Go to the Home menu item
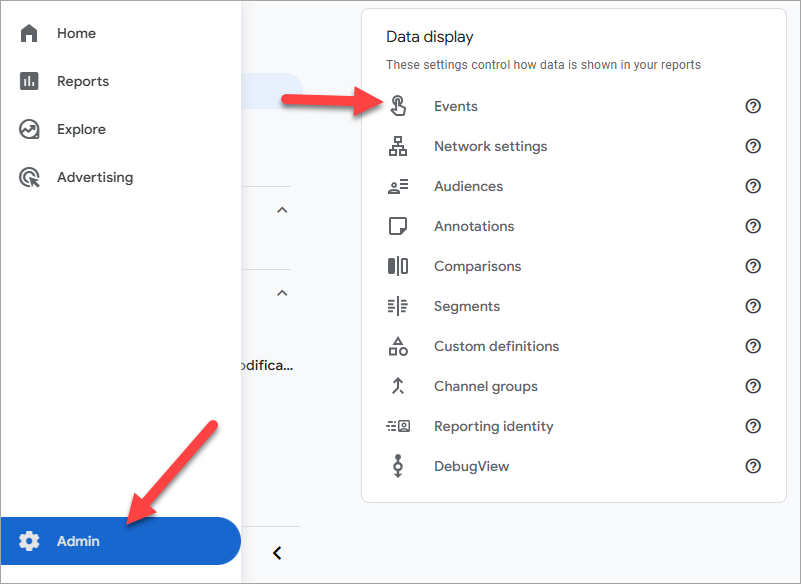This screenshot has height=584, width=801. [76, 33]
